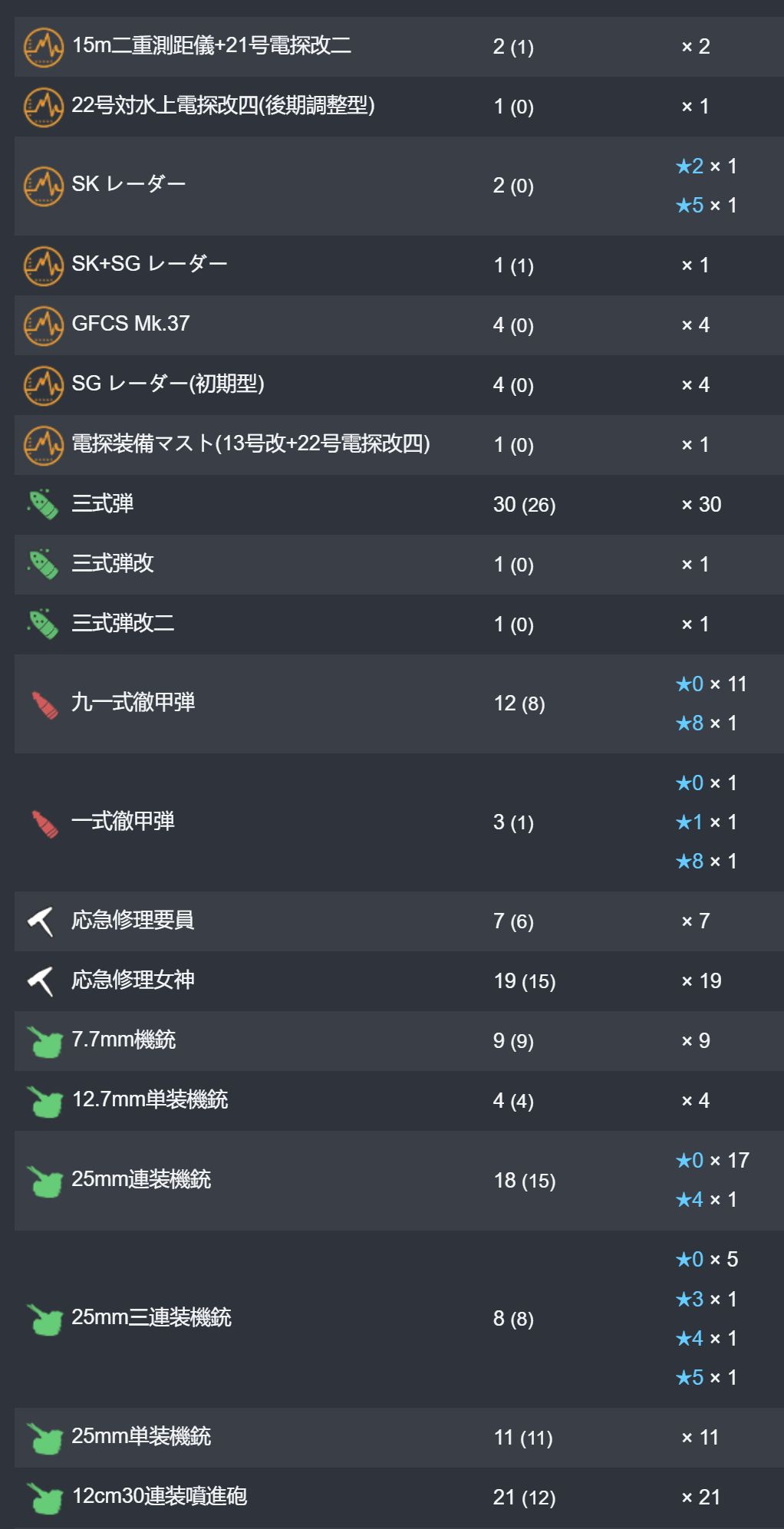Click the green gun icon for 25mm三連装機銃
Image resolution: width=784 pixels, height=1529 pixels.
44,1320
